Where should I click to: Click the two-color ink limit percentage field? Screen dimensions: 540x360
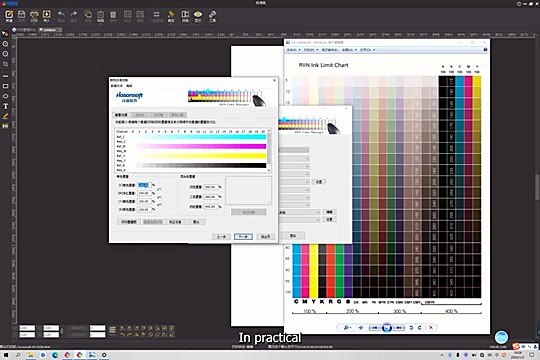[211, 187]
